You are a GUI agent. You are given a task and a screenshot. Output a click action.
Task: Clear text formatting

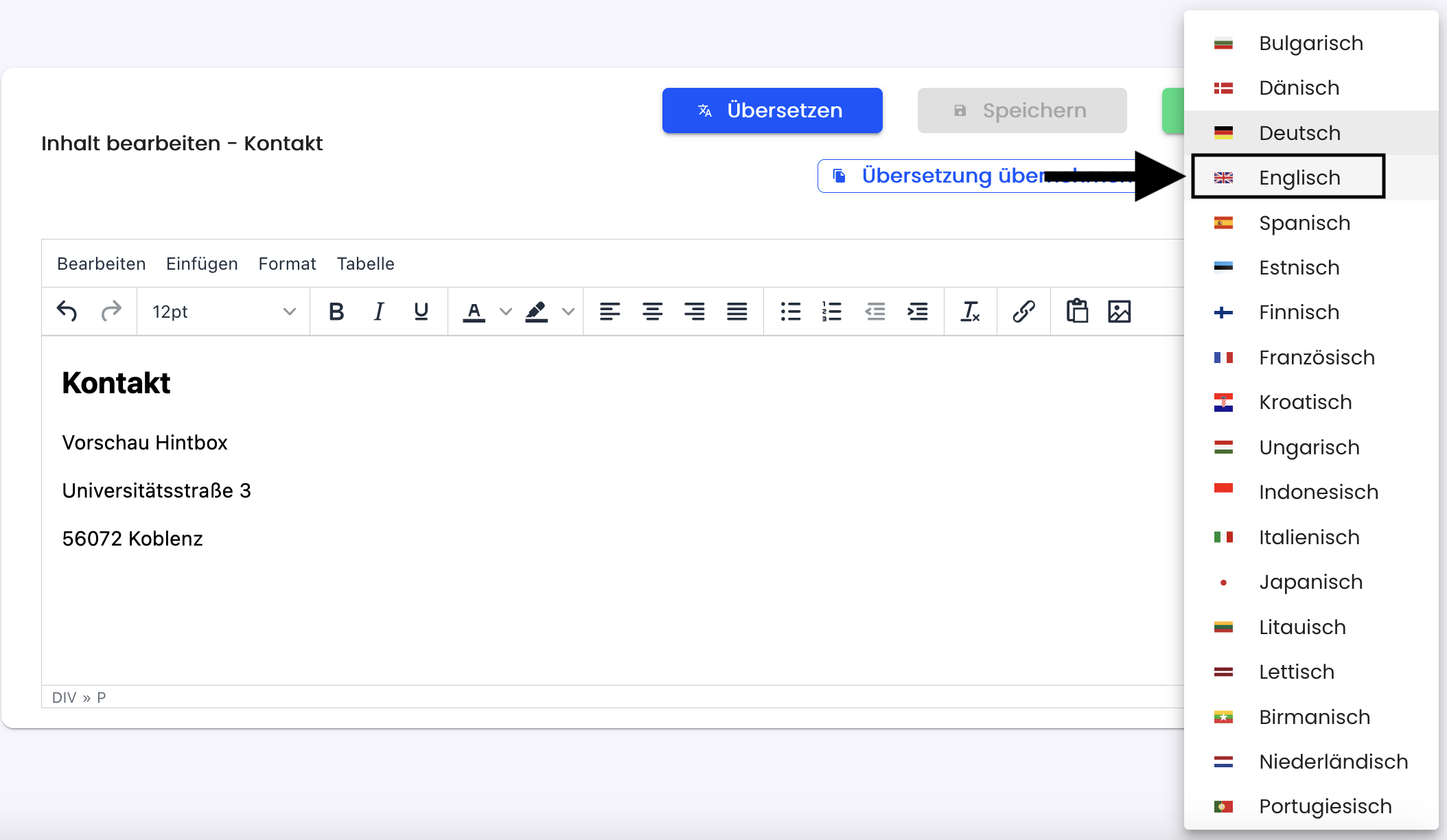[971, 312]
